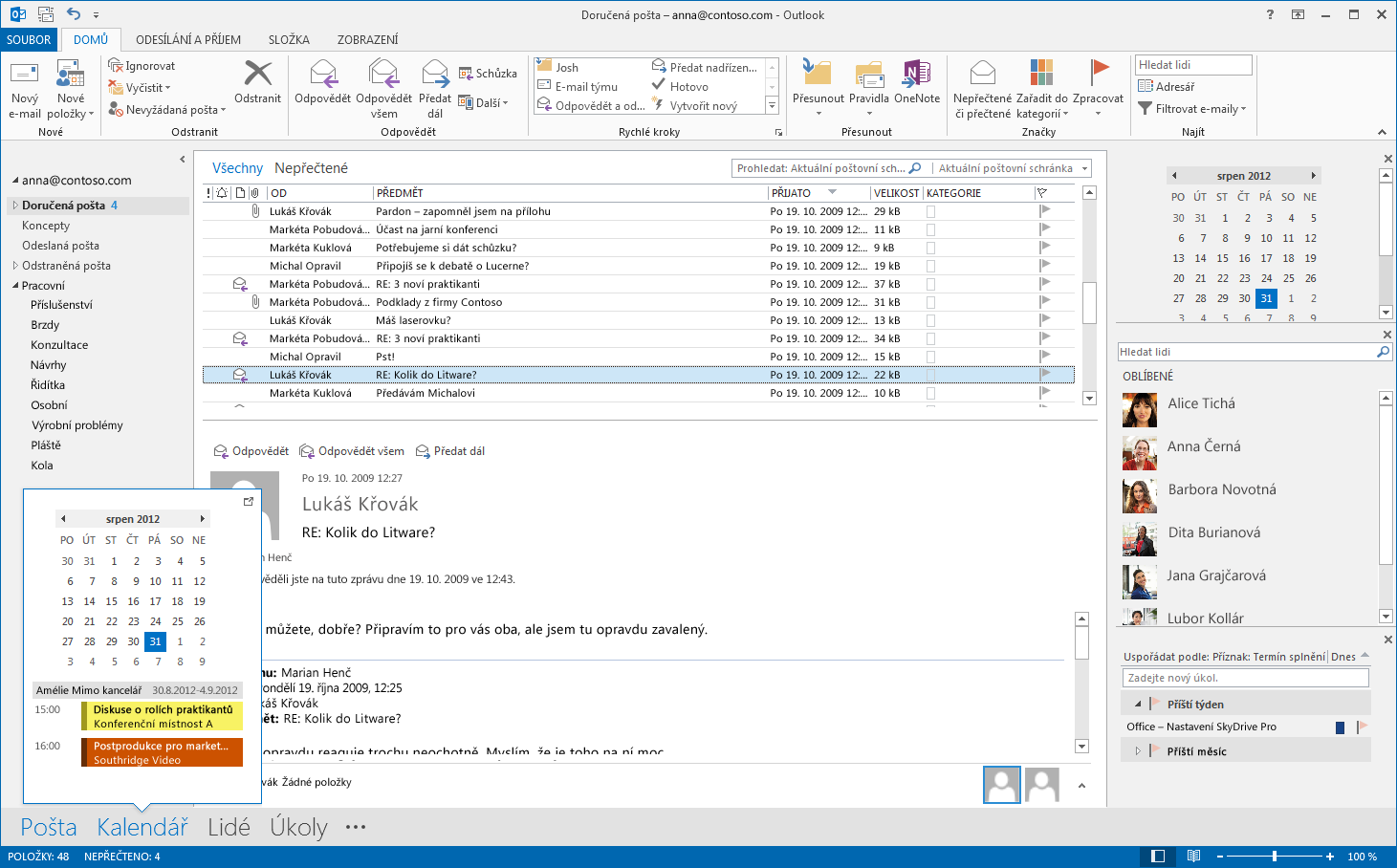Reply using the ribbon Odpovědět button
Viewport: 1397px width, 868px height.
322,82
